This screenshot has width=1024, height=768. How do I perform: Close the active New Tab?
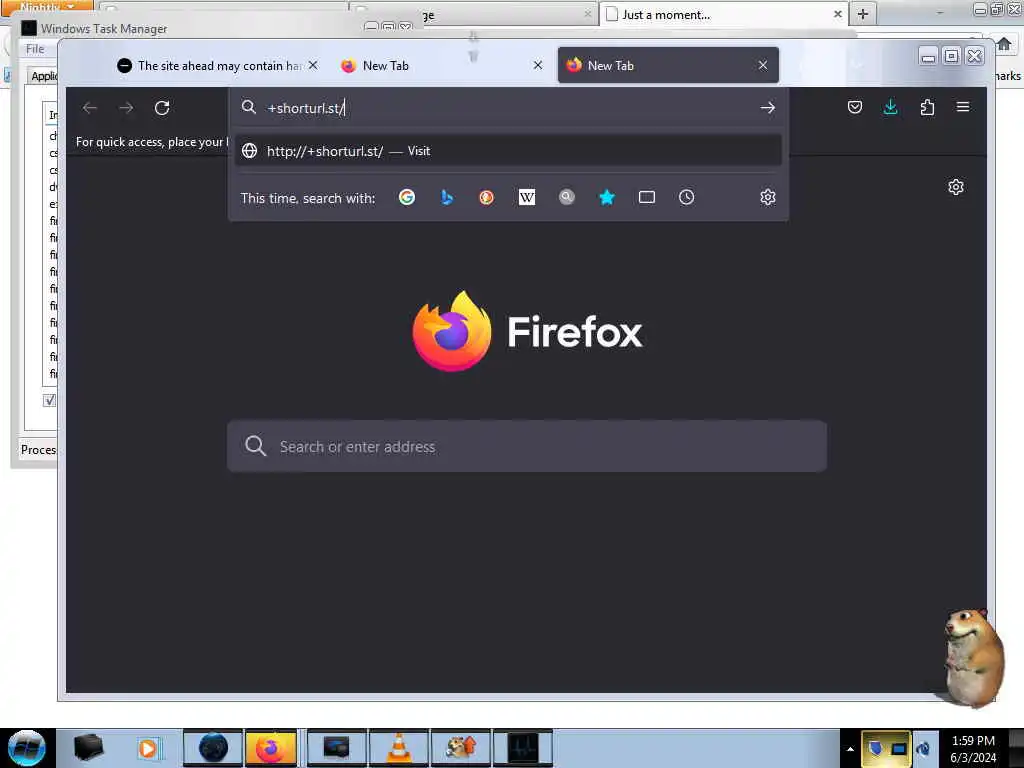click(x=763, y=65)
